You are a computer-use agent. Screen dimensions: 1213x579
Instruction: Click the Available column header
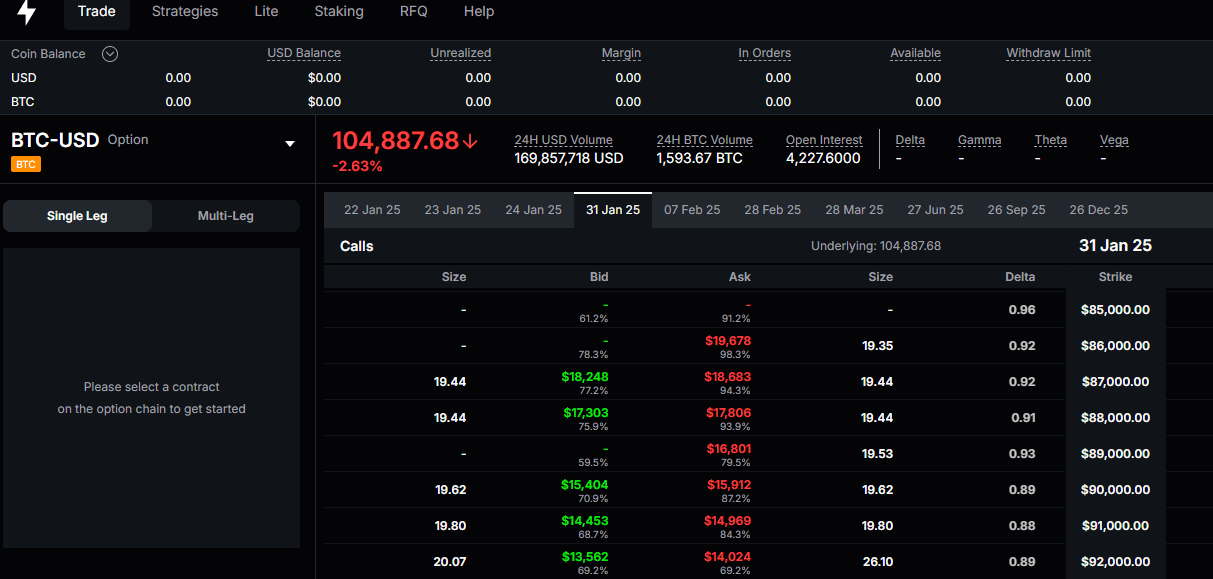916,54
